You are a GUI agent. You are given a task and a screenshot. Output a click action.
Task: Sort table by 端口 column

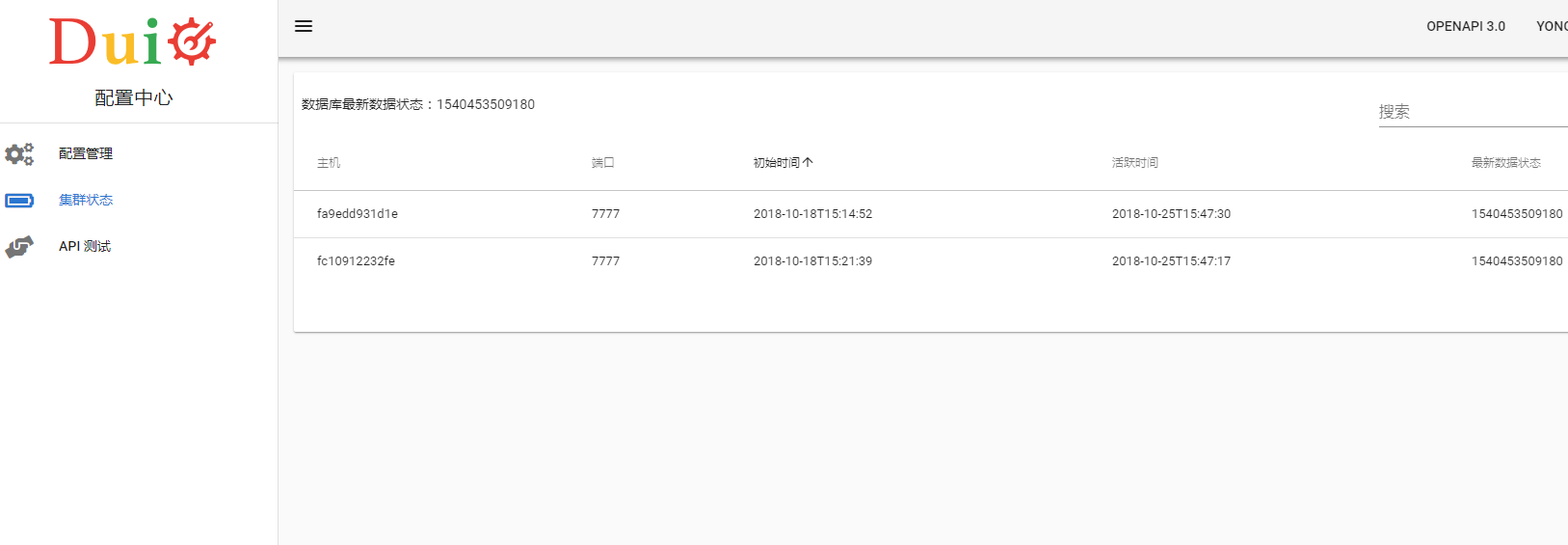click(x=602, y=163)
